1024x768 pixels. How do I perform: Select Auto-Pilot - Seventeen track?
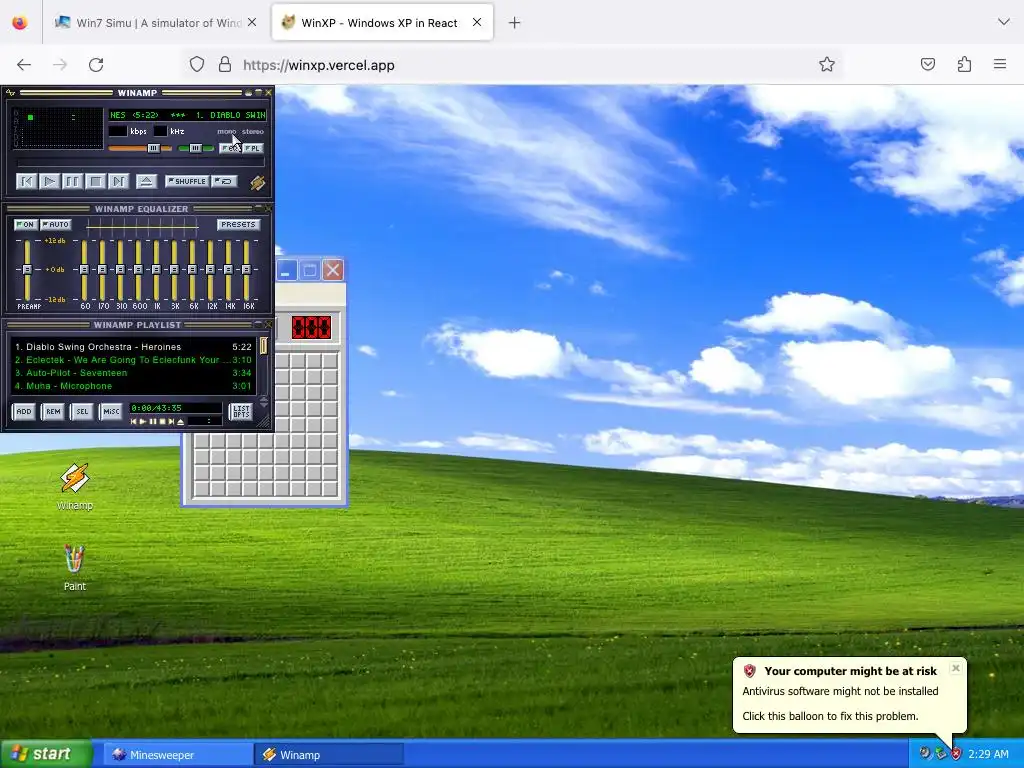click(x=133, y=373)
